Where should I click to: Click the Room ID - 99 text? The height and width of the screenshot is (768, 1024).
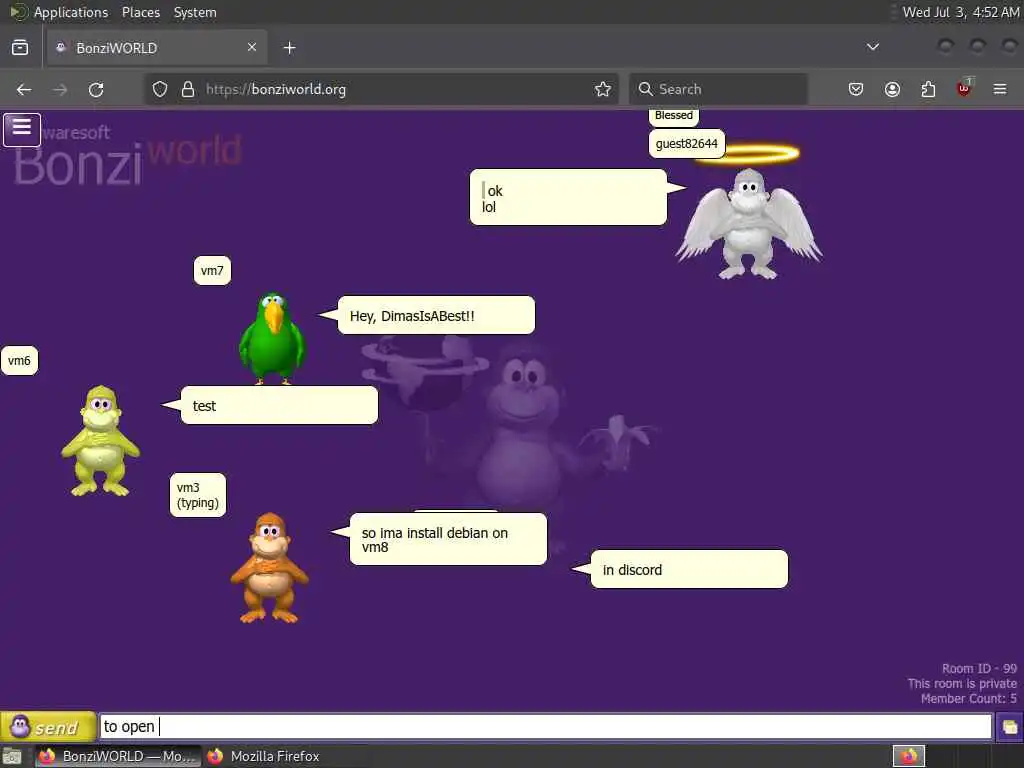(x=979, y=669)
